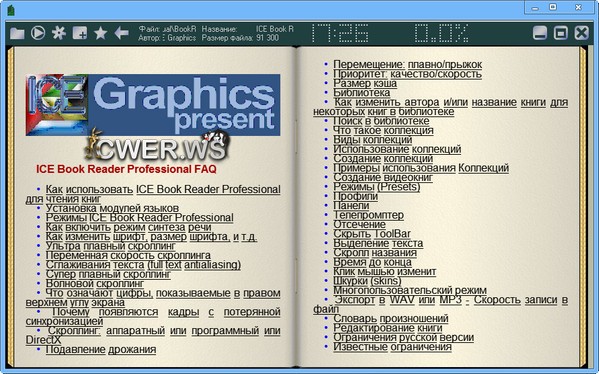Image resolution: width=599 pixels, height=374 pixels.
Task: Open FAQ entry Время до конца
Action: click(x=372, y=262)
